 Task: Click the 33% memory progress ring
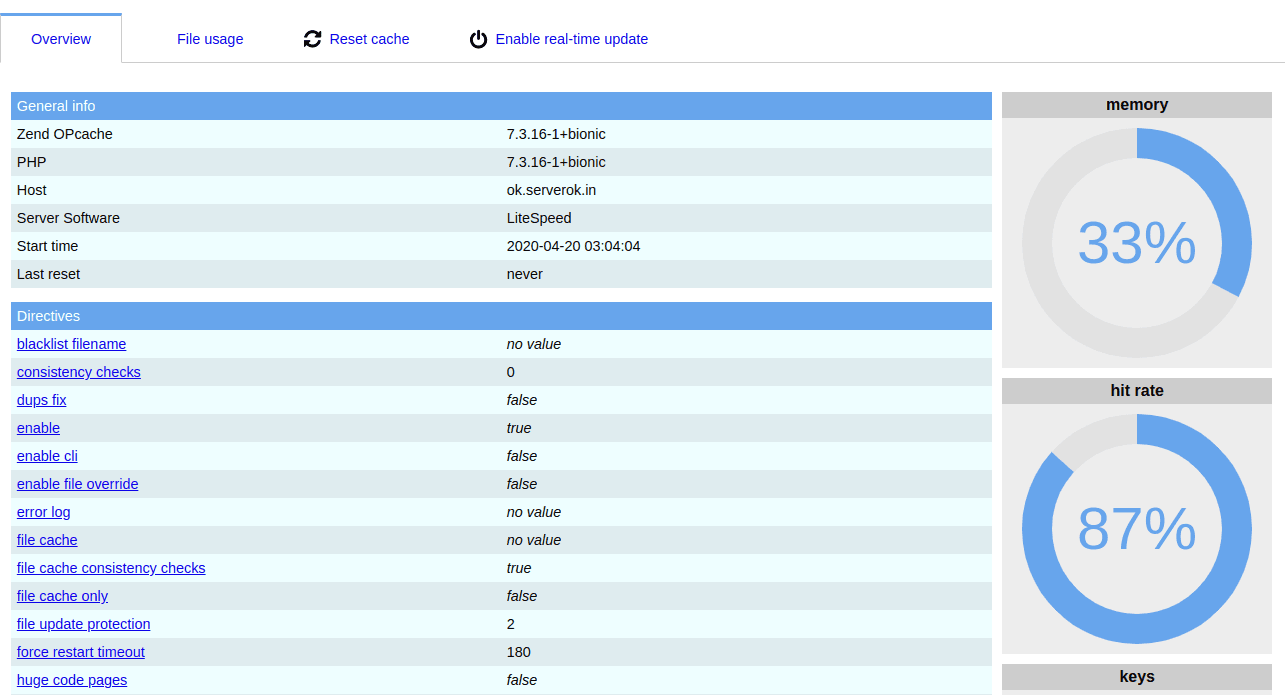[1136, 243]
